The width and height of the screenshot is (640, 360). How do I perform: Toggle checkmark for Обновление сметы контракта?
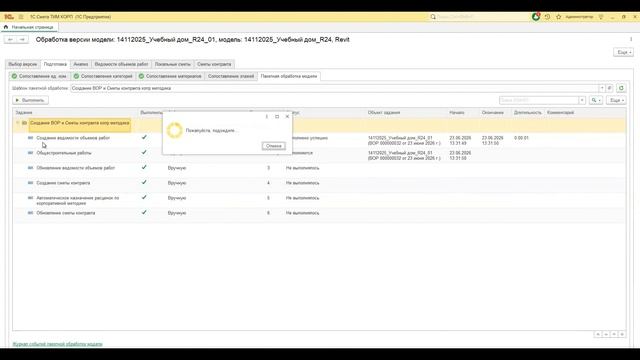coord(144,213)
